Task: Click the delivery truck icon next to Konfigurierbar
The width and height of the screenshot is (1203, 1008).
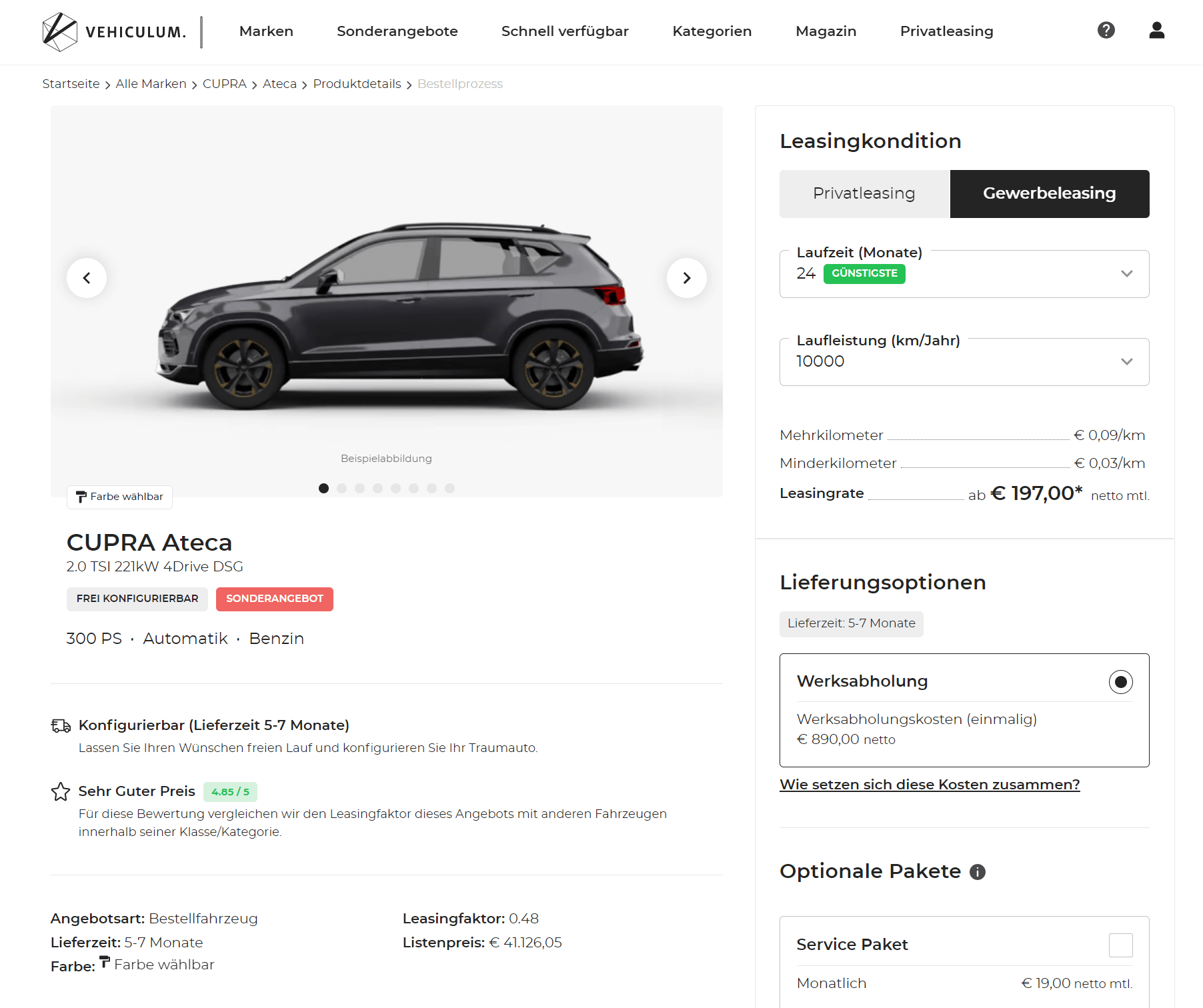Action: click(61, 725)
